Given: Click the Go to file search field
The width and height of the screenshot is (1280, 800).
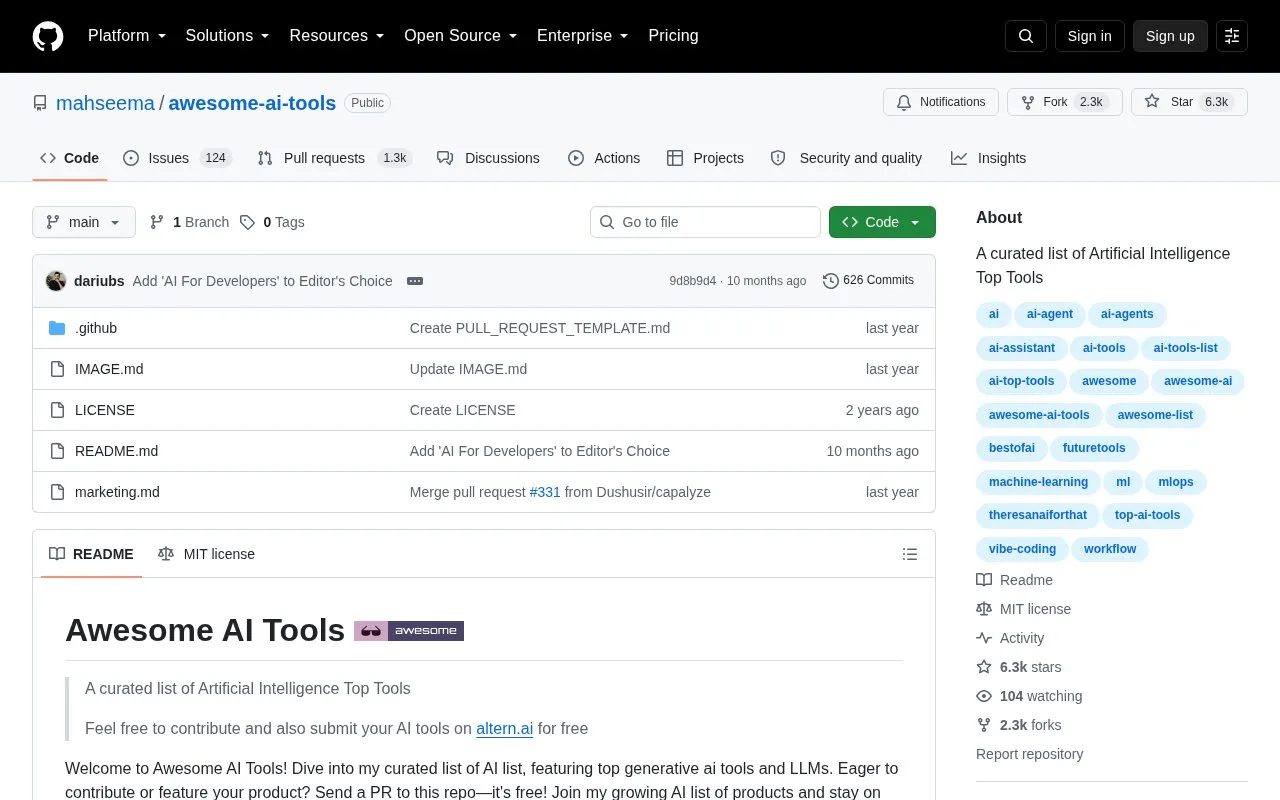Looking at the screenshot, I should click(705, 222).
